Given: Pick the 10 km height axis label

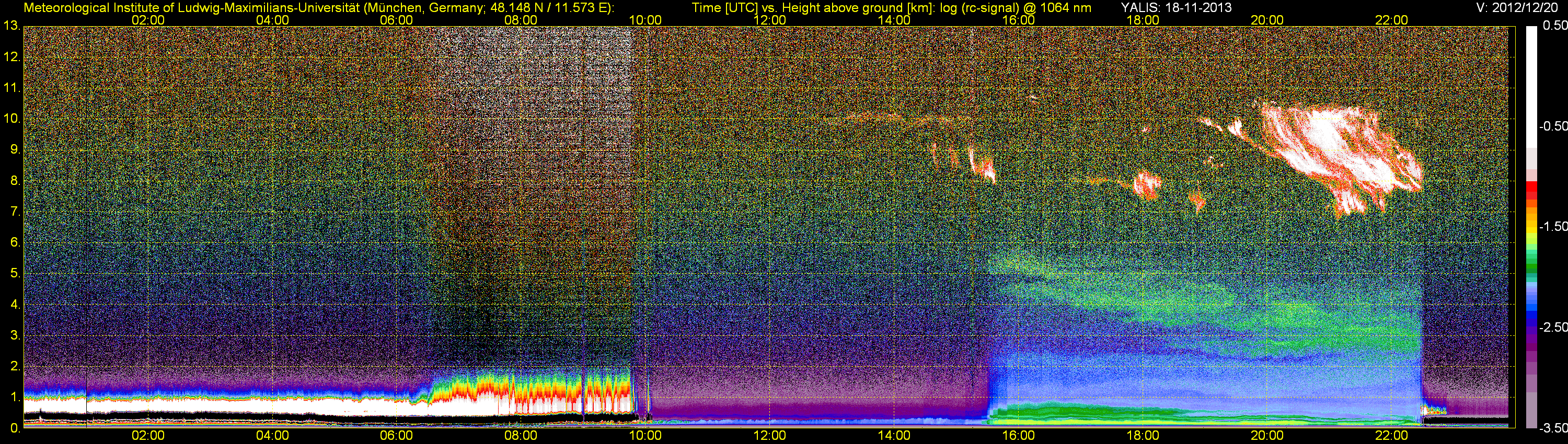Looking at the screenshot, I should [x=11, y=119].
